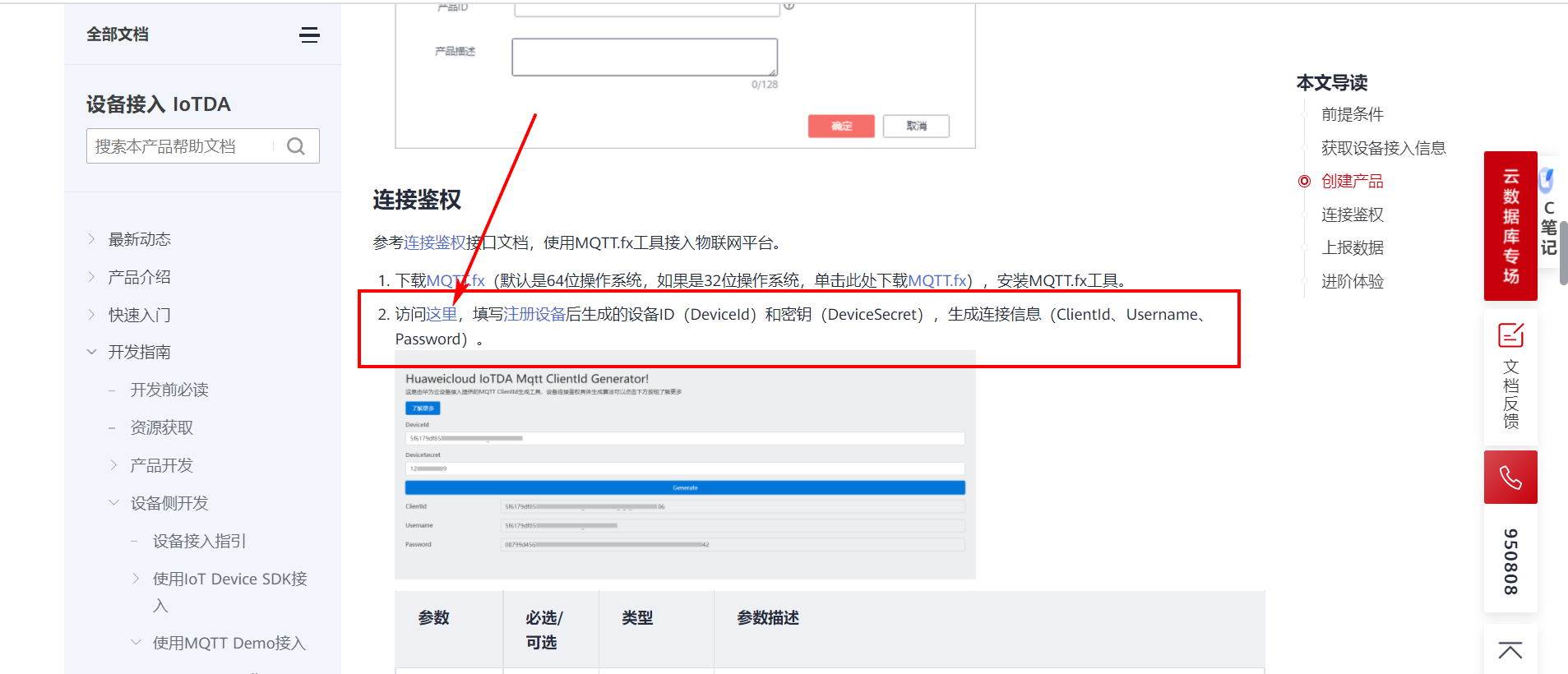Open the 注册设备 link
This screenshot has width=1568, height=674.
(x=534, y=314)
